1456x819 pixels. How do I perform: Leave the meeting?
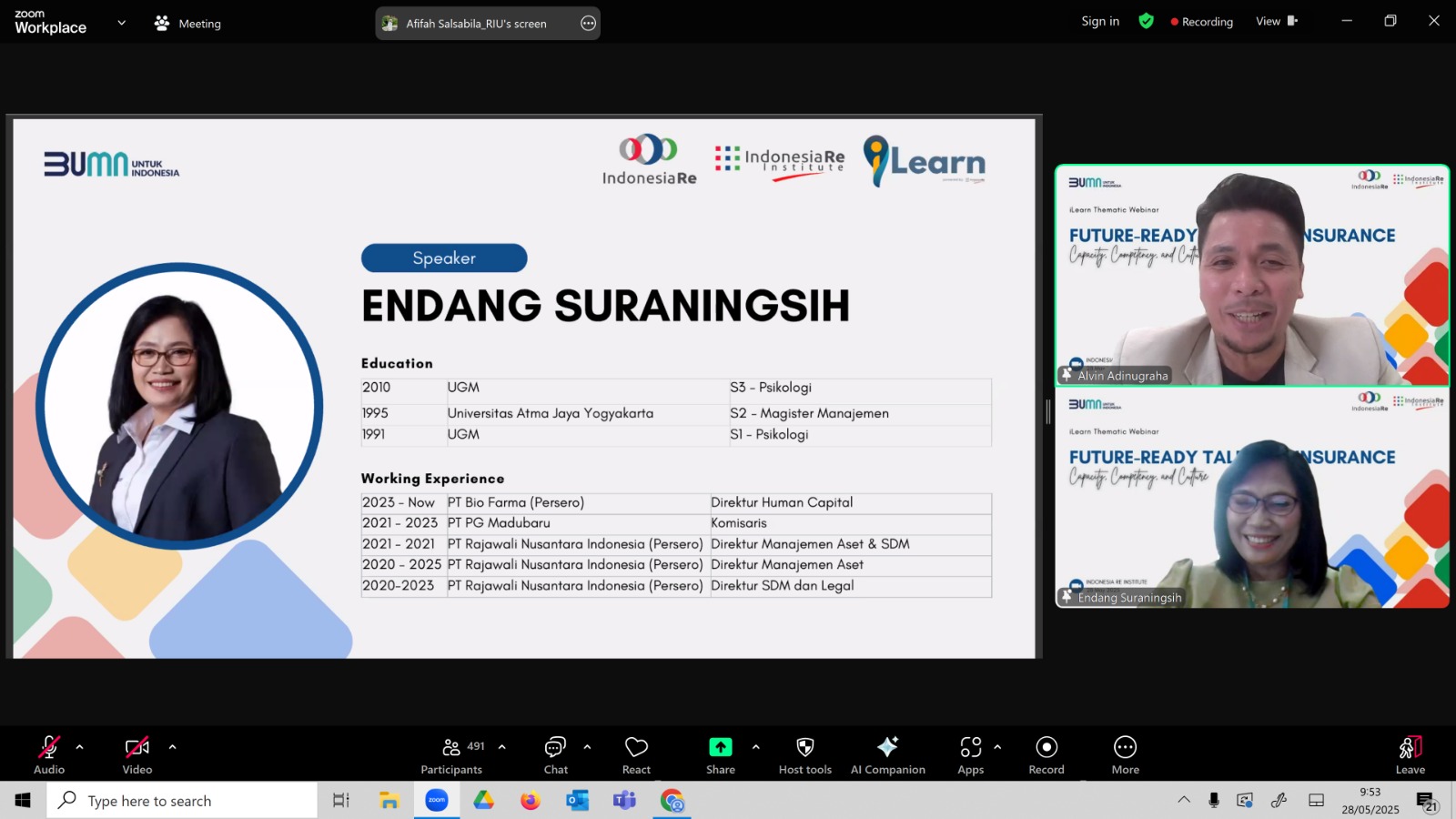[x=1410, y=755]
